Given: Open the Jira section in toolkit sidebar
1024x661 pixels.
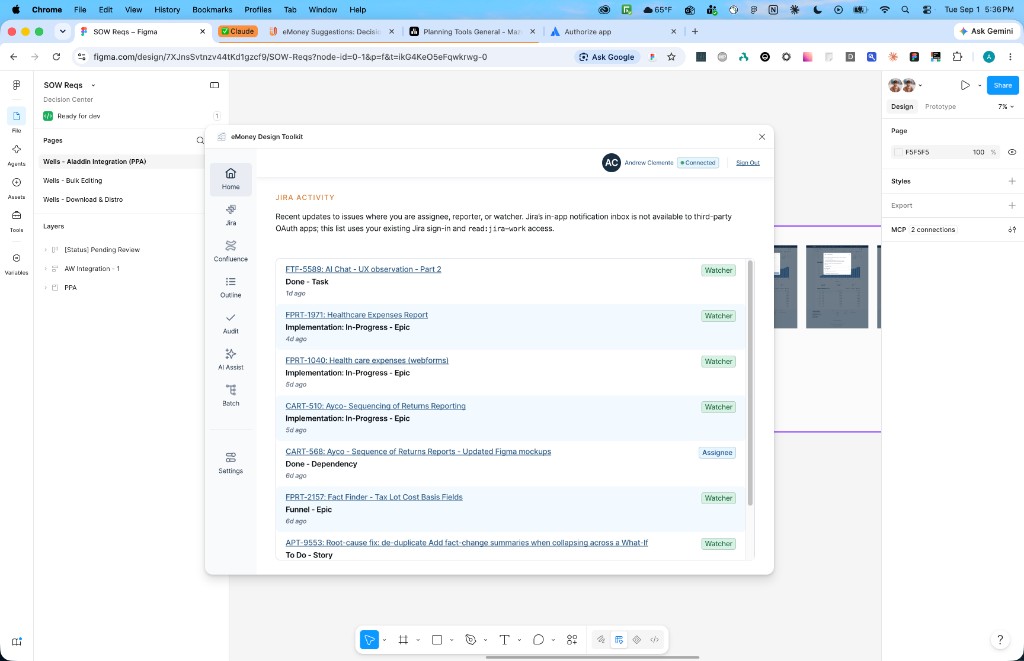Looking at the screenshot, I should pyautogui.click(x=231, y=215).
